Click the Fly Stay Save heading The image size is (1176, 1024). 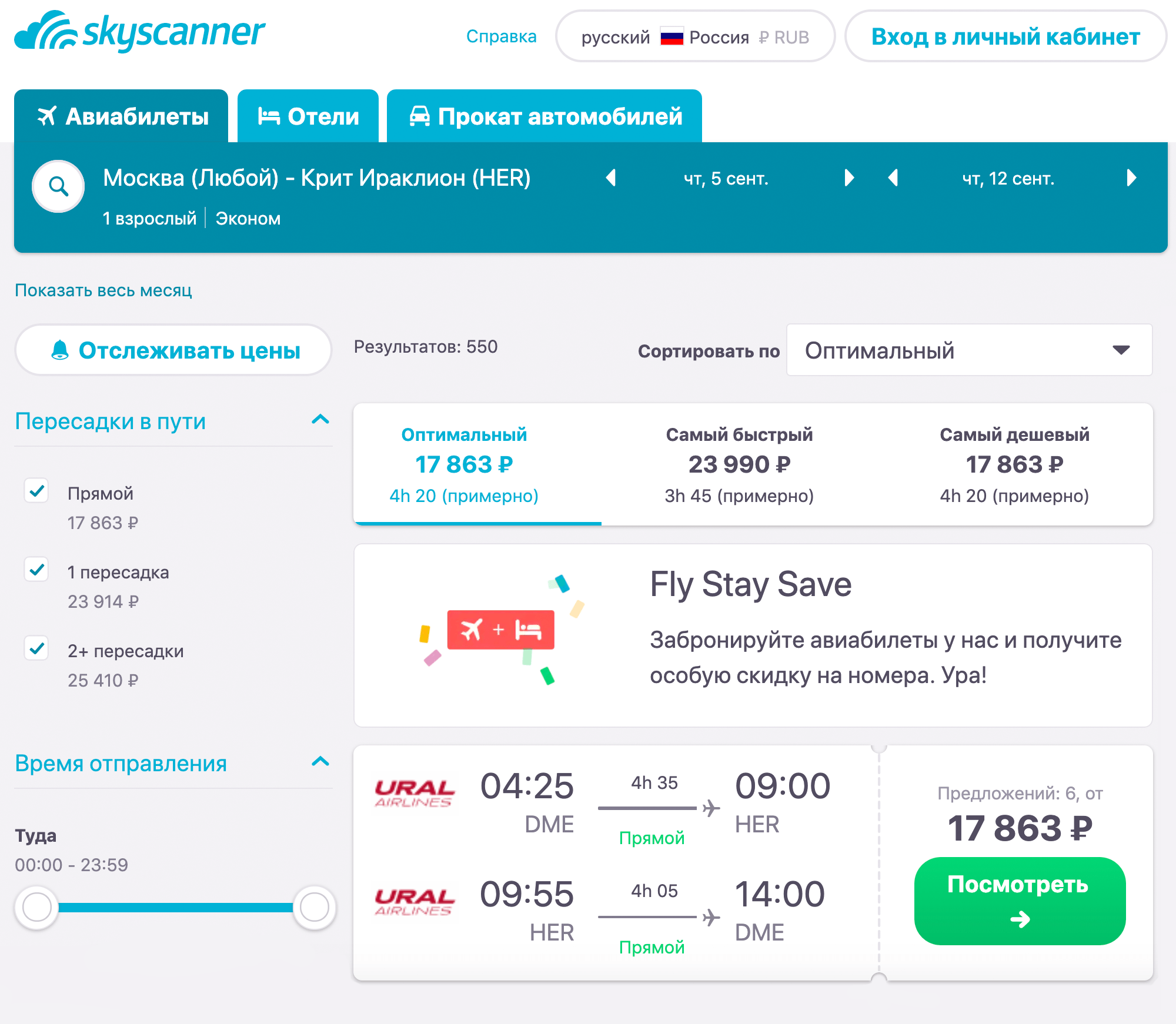click(751, 585)
